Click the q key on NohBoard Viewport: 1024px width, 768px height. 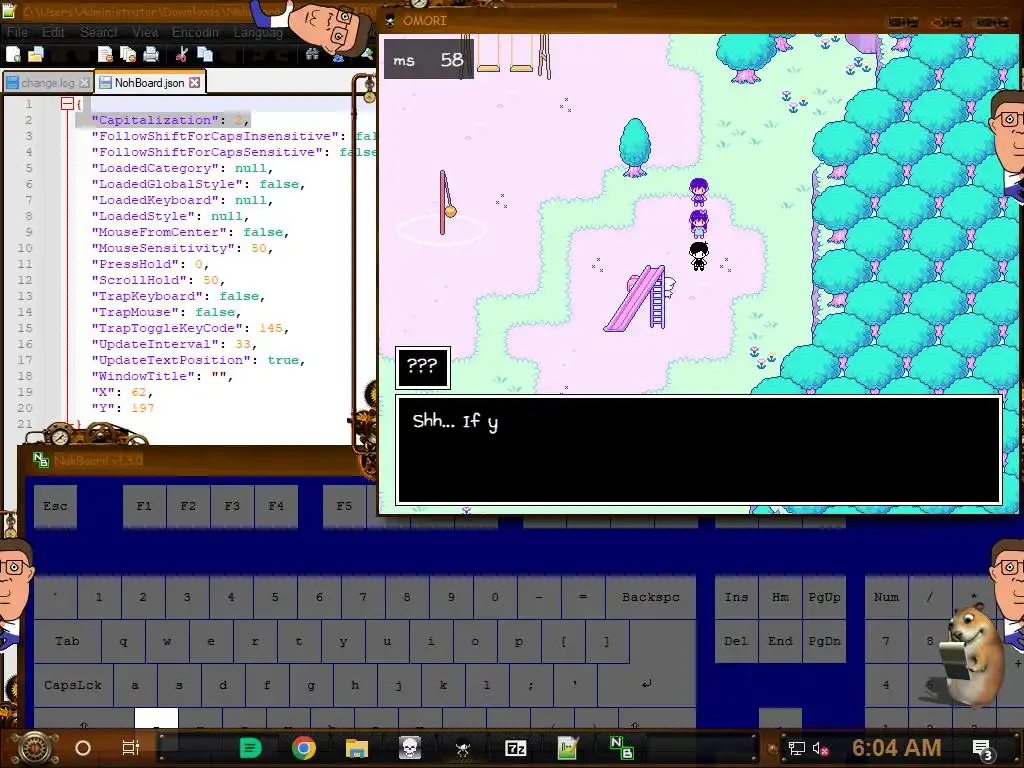coord(123,641)
